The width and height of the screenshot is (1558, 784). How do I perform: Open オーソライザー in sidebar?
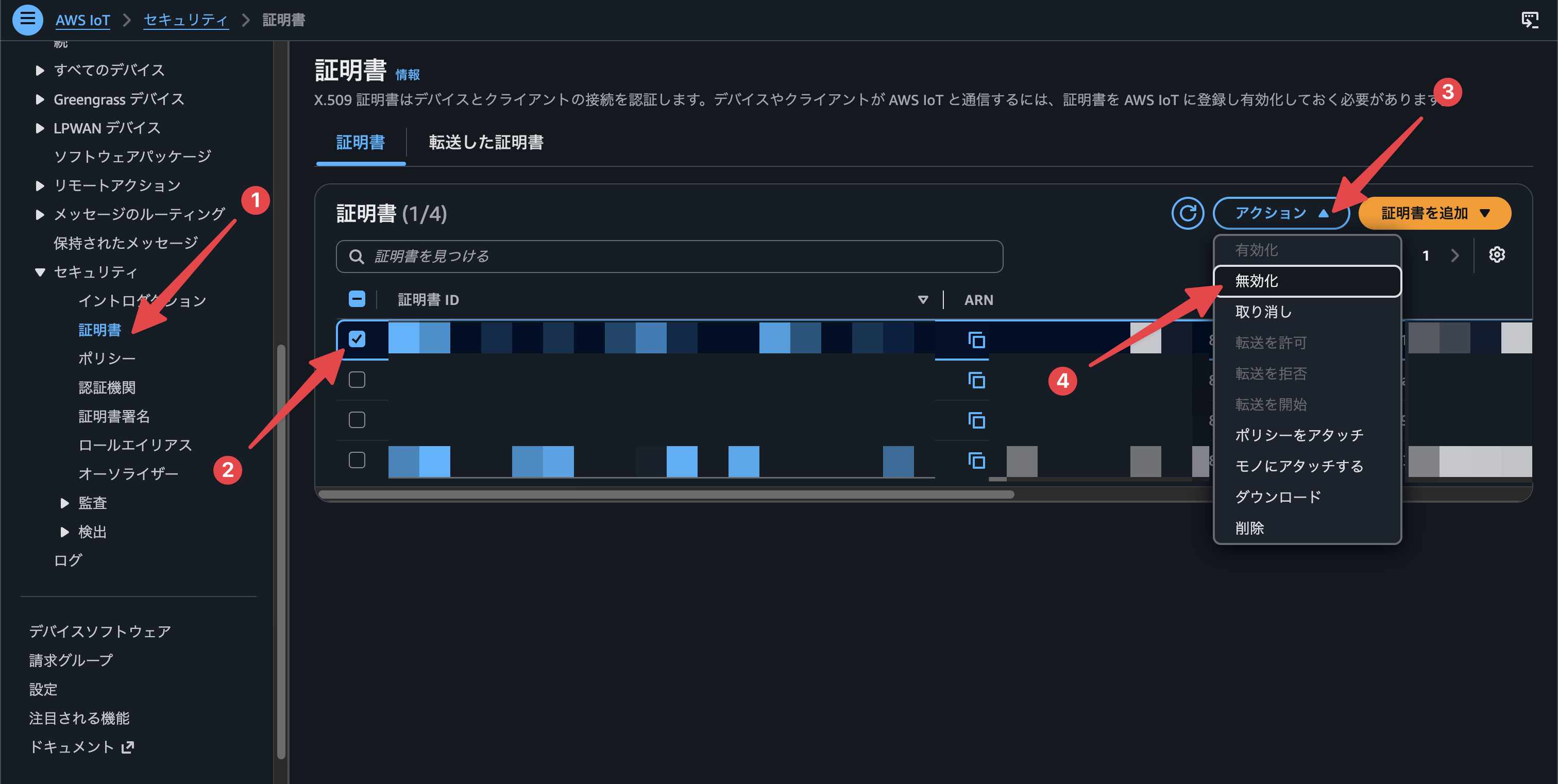point(128,474)
